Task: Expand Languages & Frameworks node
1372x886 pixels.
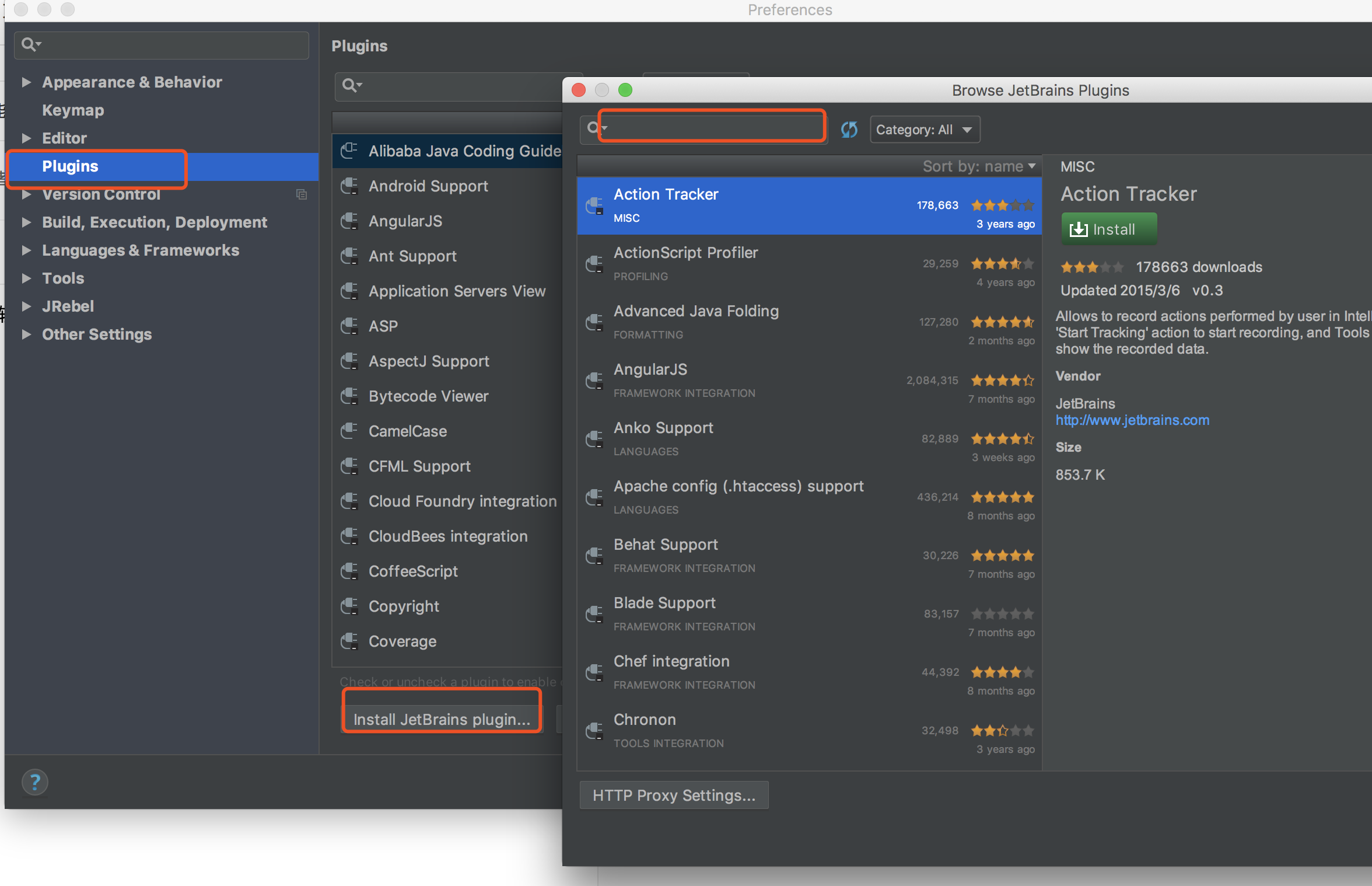Action: (26, 250)
